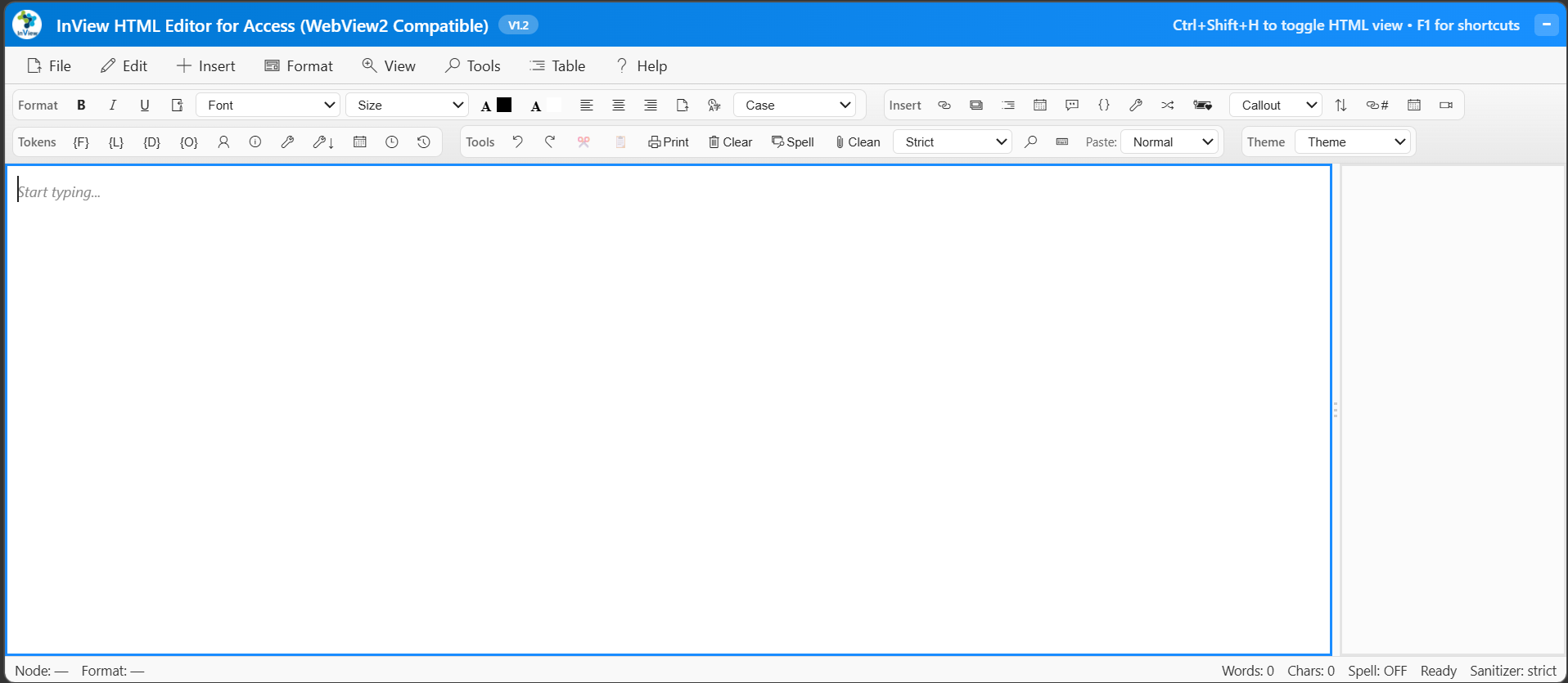1568x683 pixels.
Task: Click the history clock icon in the Tokens toolbar
Action: [424, 142]
